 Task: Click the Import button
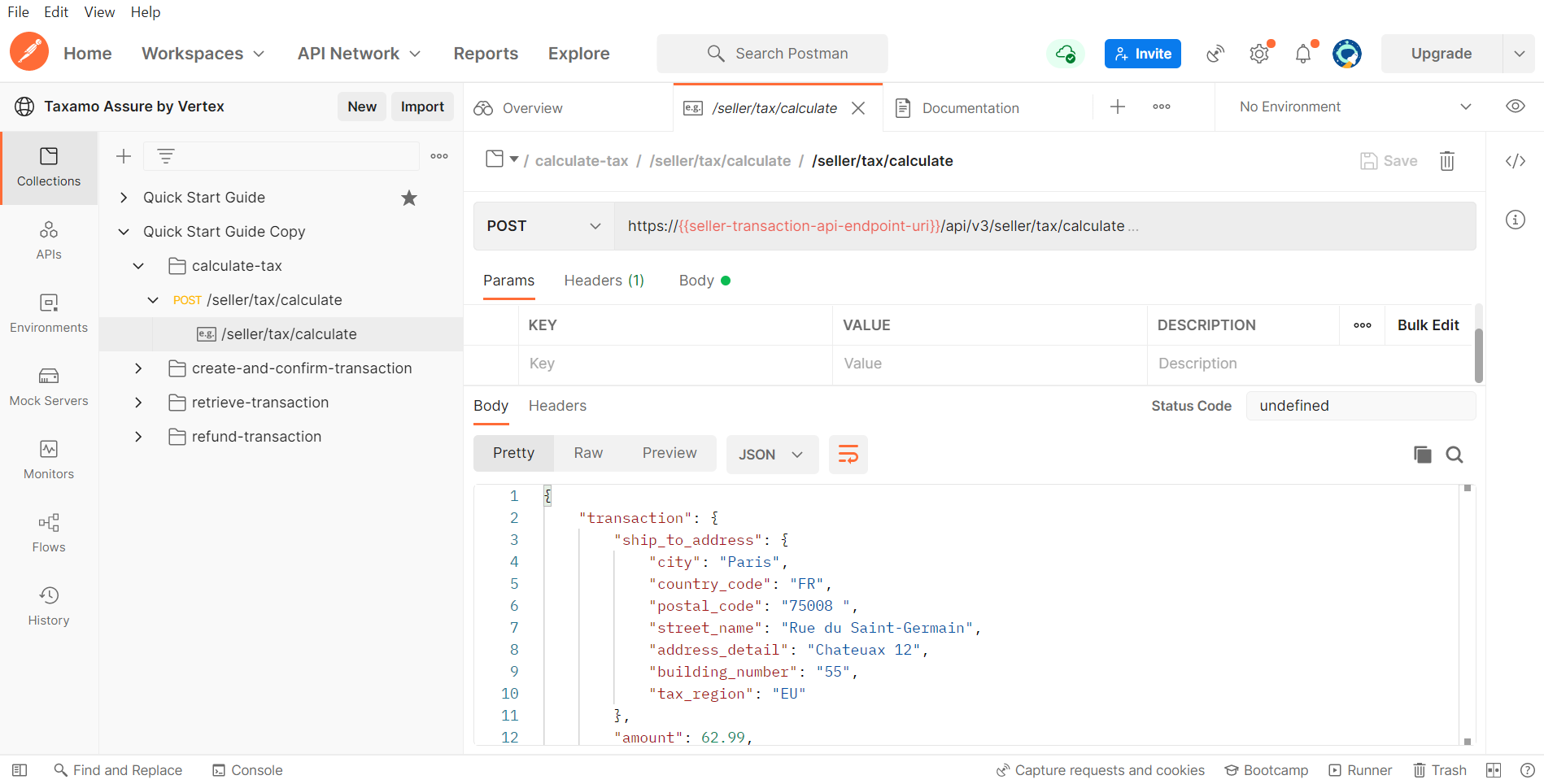[422, 107]
